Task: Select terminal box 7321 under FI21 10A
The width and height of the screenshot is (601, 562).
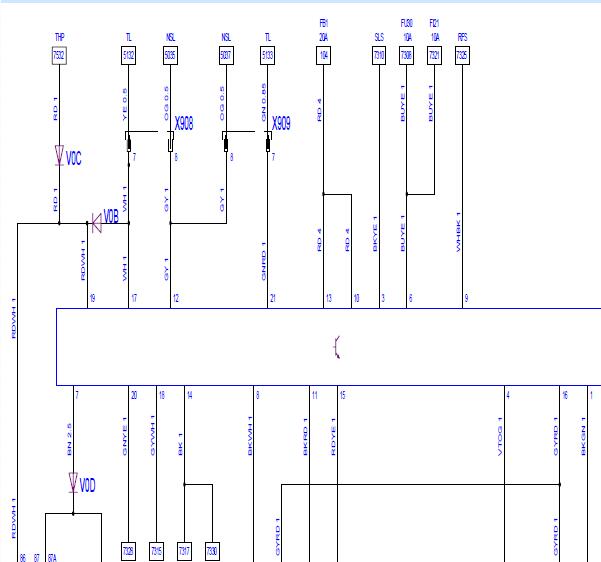Action: point(434,56)
